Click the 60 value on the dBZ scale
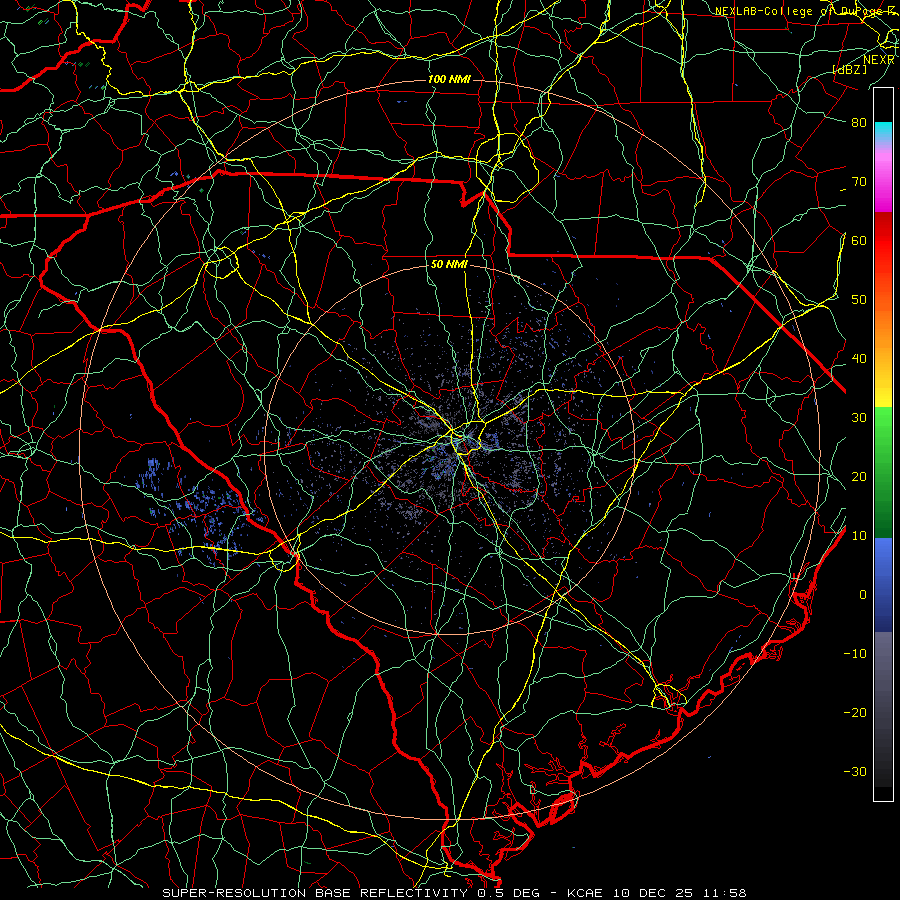The height and width of the screenshot is (900, 900). coord(859,240)
